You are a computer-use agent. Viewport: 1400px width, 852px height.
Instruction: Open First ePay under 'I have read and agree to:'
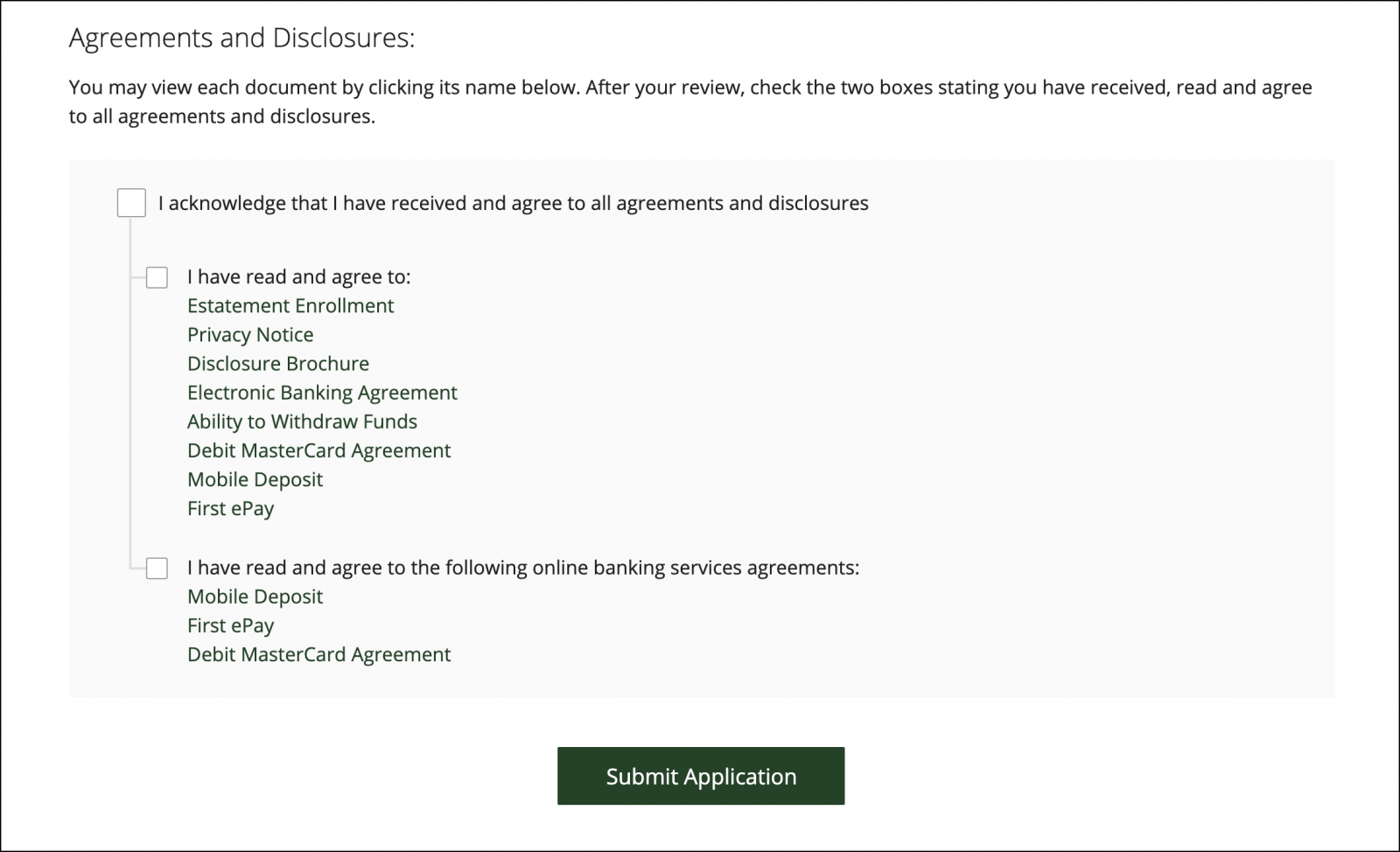point(230,507)
